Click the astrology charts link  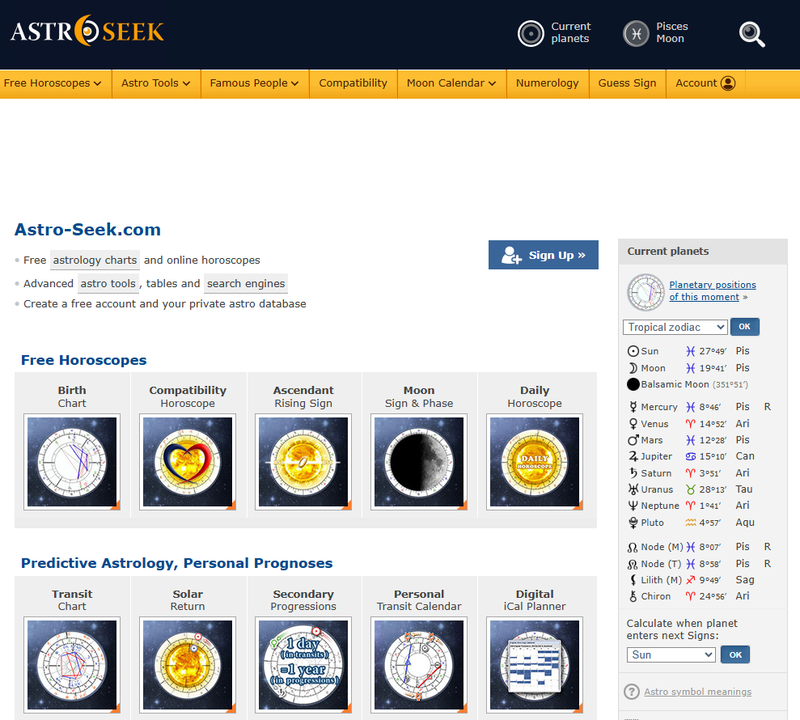pos(95,260)
